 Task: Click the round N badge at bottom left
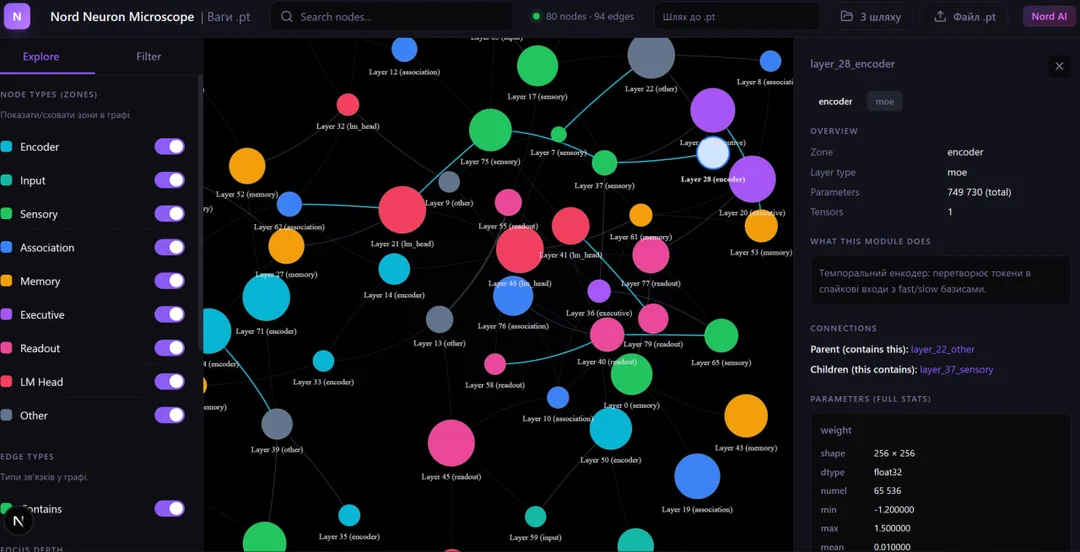click(19, 520)
